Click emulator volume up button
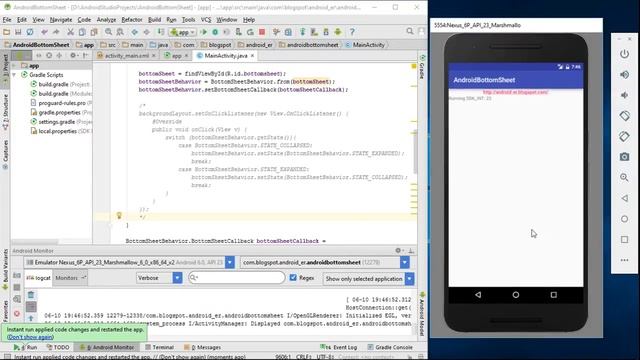 click(x=624, y=75)
